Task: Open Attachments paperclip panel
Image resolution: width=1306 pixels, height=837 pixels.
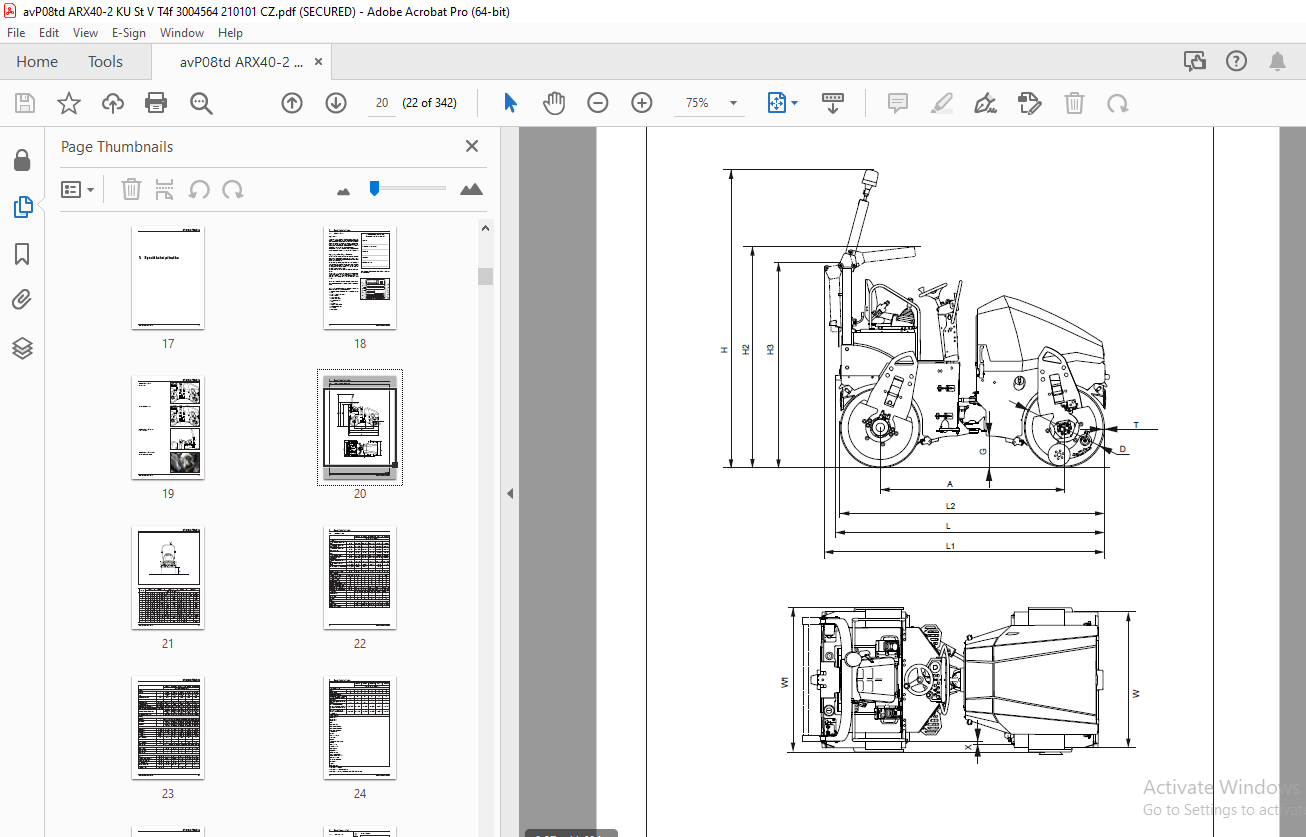Action: click(22, 300)
